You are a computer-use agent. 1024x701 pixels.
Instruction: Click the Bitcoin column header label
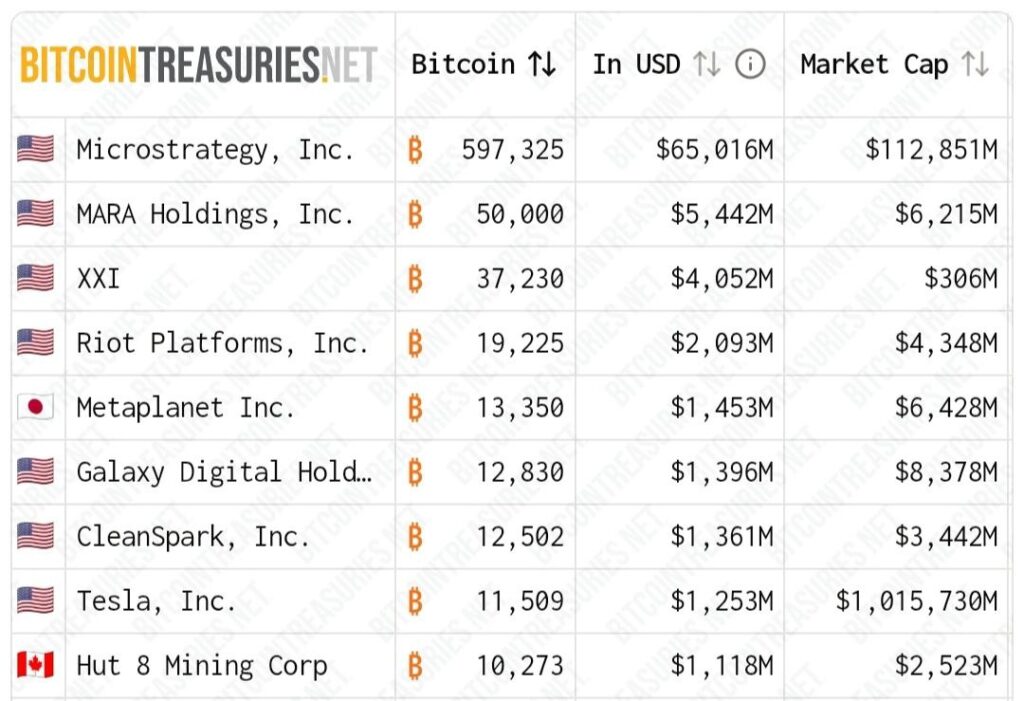coord(463,65)
